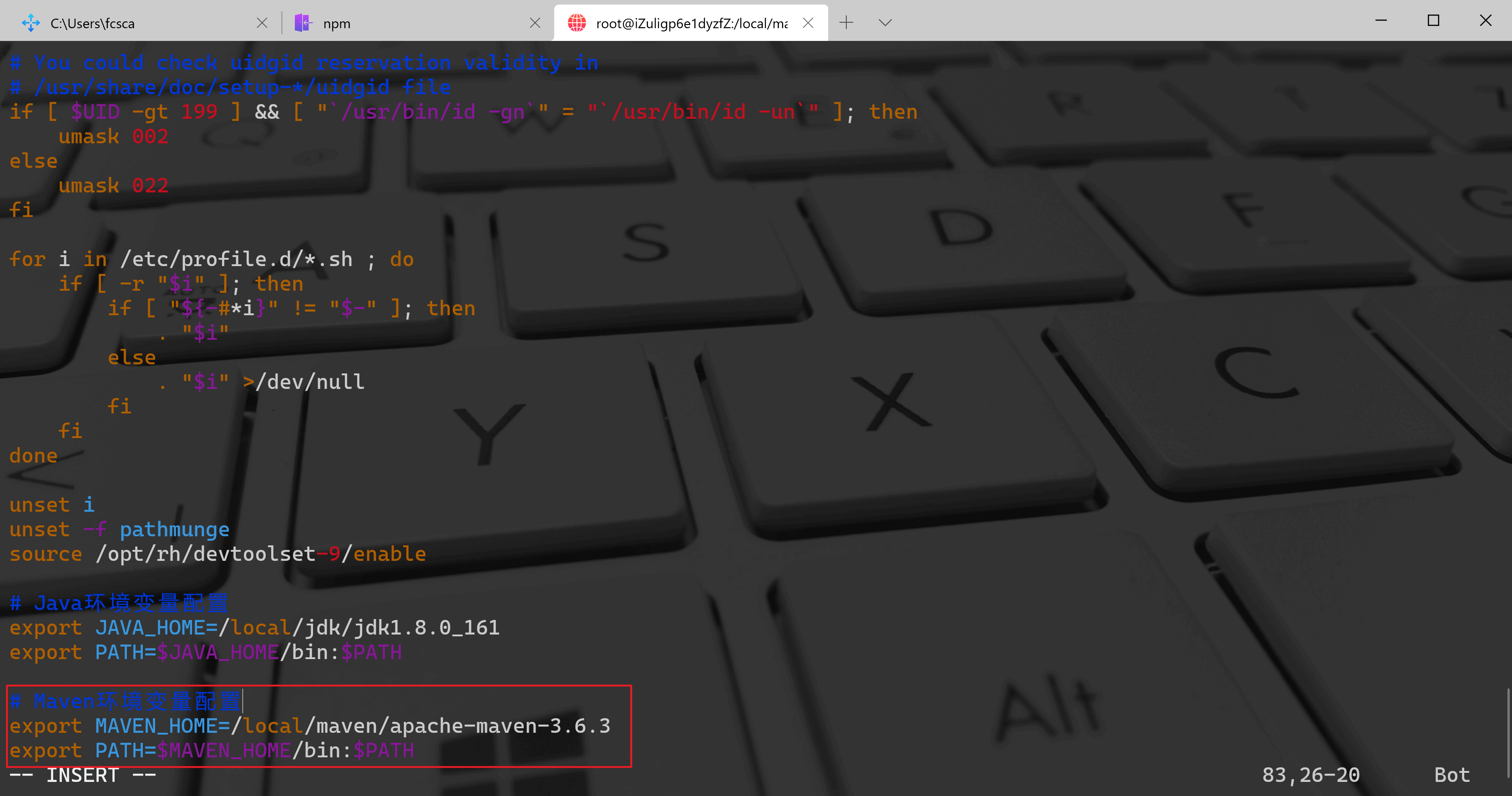
Task: Click the source devtoolset-9 enable line
Action: [217, 554]
